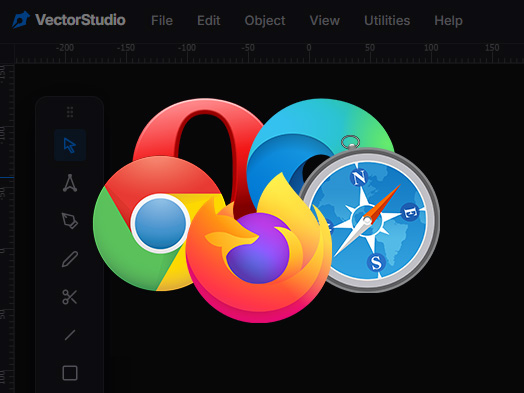
Task: Open the Edit menu
Action: [x=209, y=21]
